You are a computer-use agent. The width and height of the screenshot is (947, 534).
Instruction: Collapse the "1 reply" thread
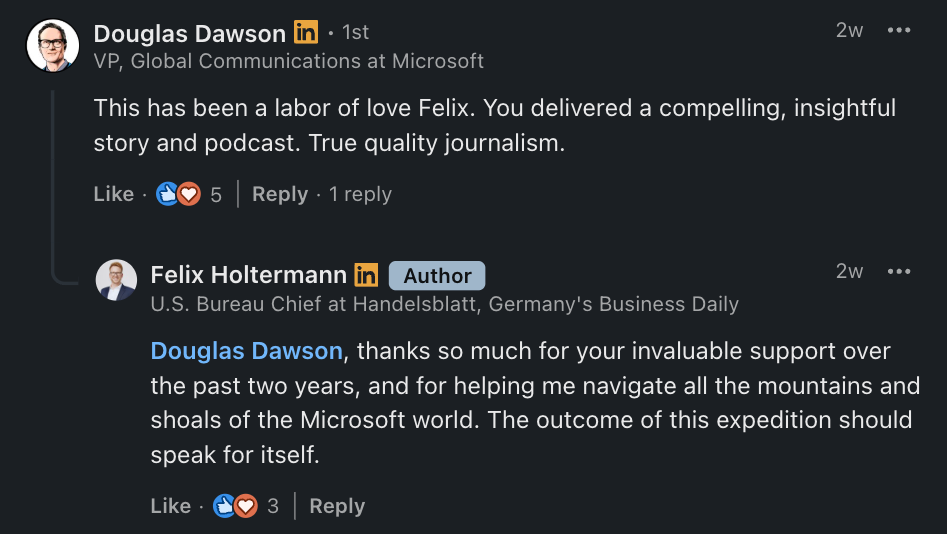click(360, 194)
